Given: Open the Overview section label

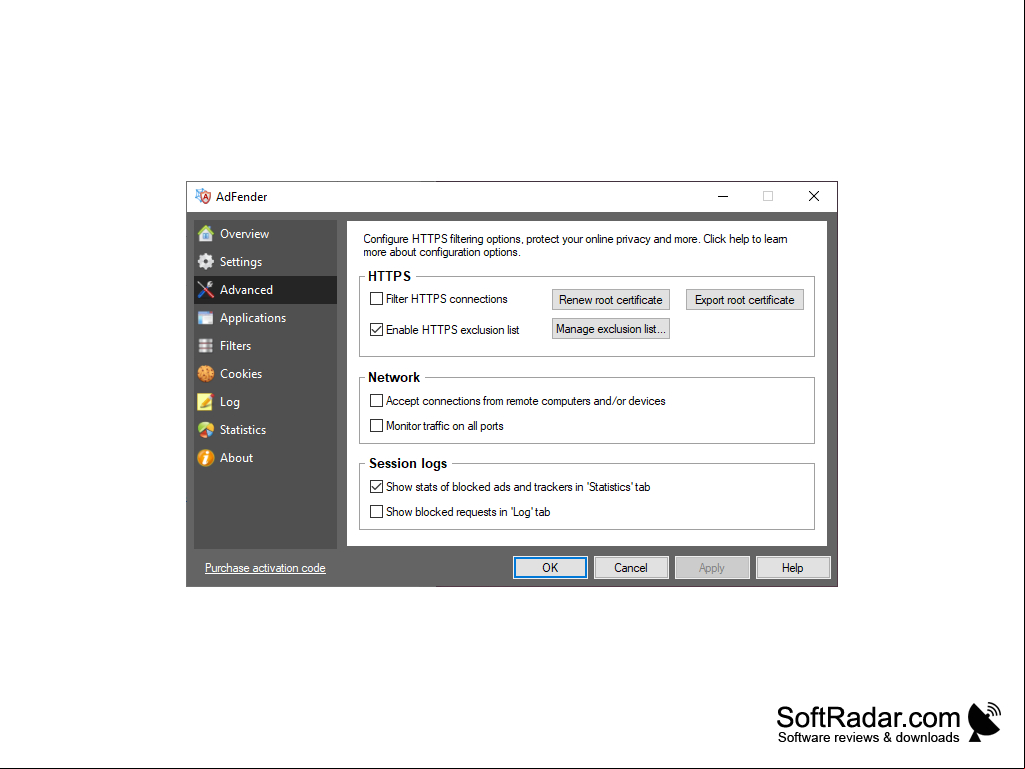Looking at the screenshot, I should (x=244, y=233).
